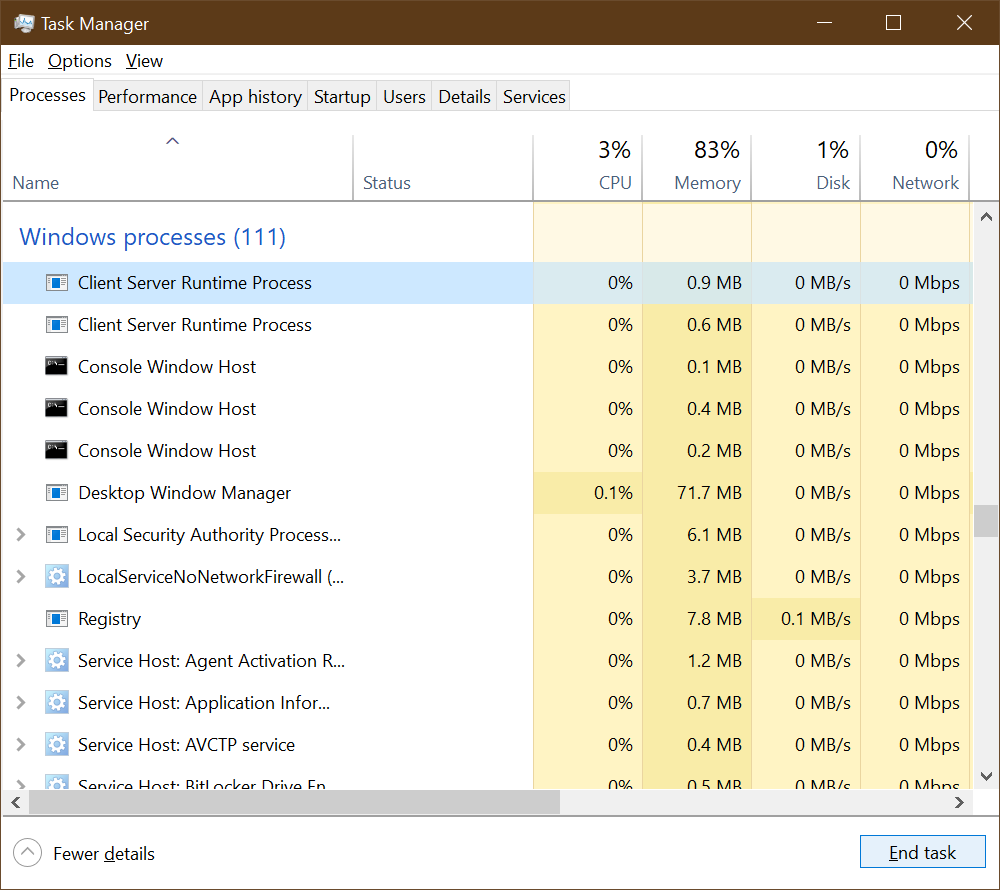
Task: Click the Registry process icon
Action: click(57, 619)
